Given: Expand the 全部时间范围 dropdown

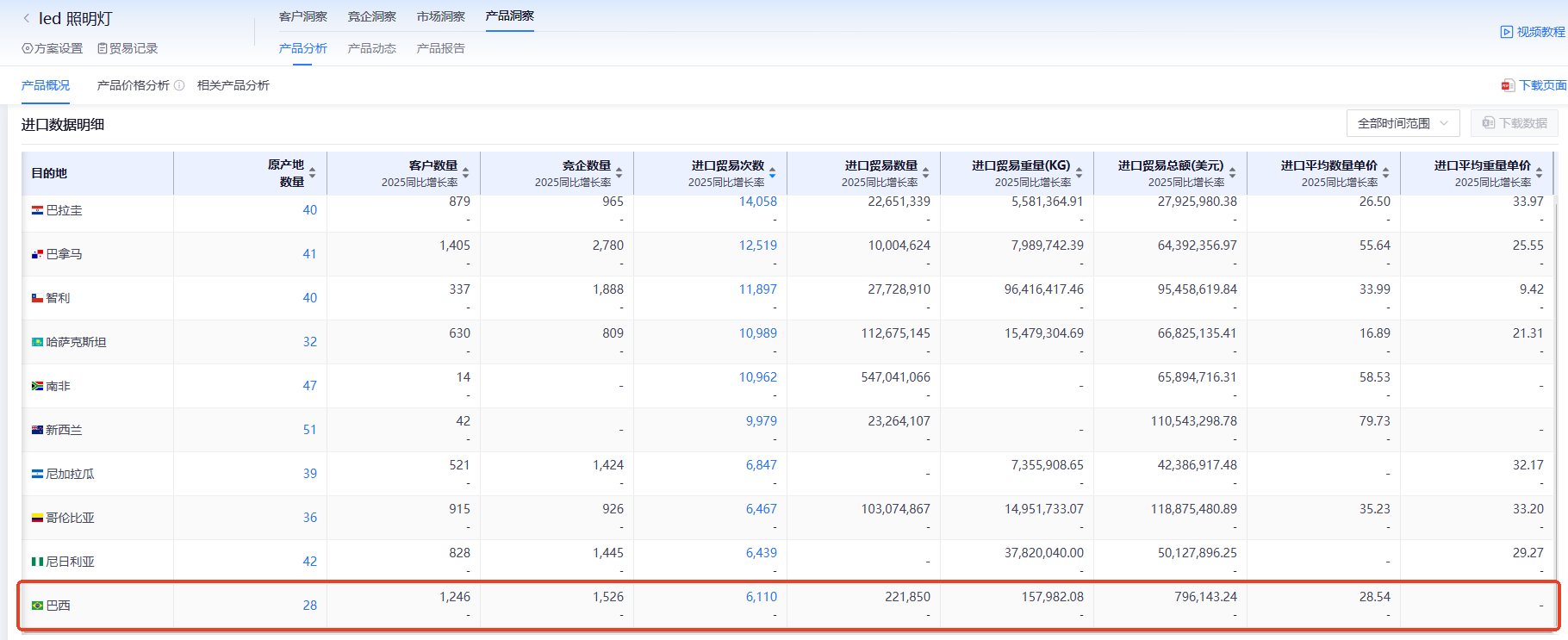Looking at the screenshot, I should pyautogui.click(x=1403, y=123).
